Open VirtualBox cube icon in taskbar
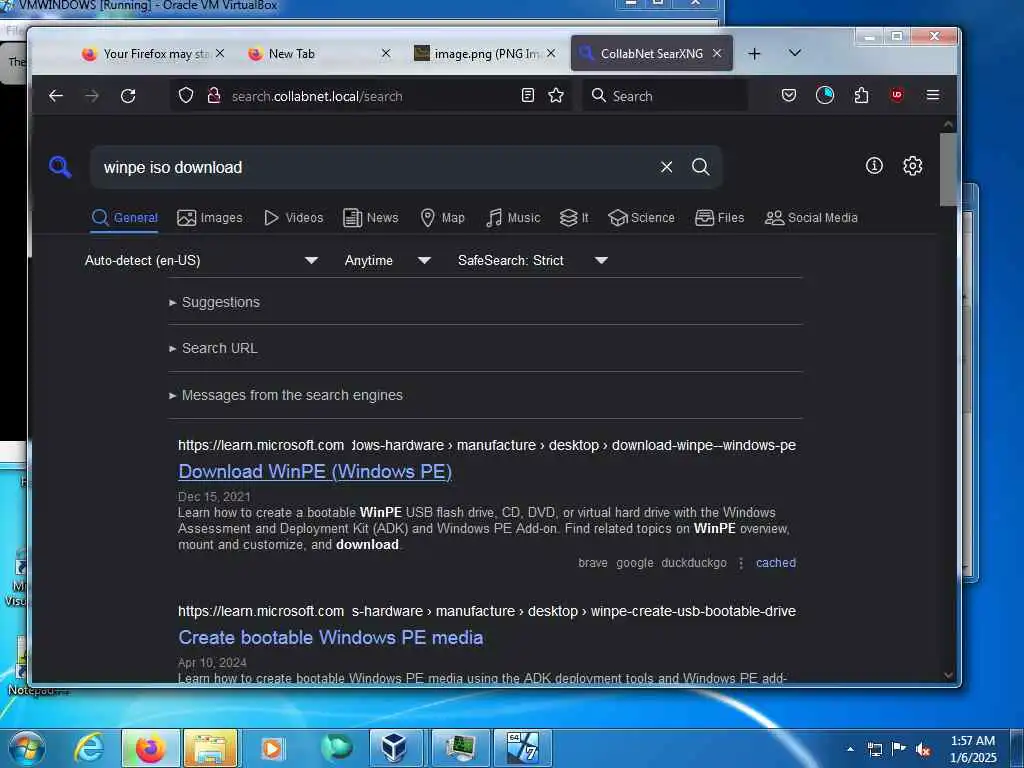1024x768 pixels. click(x=394, y=748)
